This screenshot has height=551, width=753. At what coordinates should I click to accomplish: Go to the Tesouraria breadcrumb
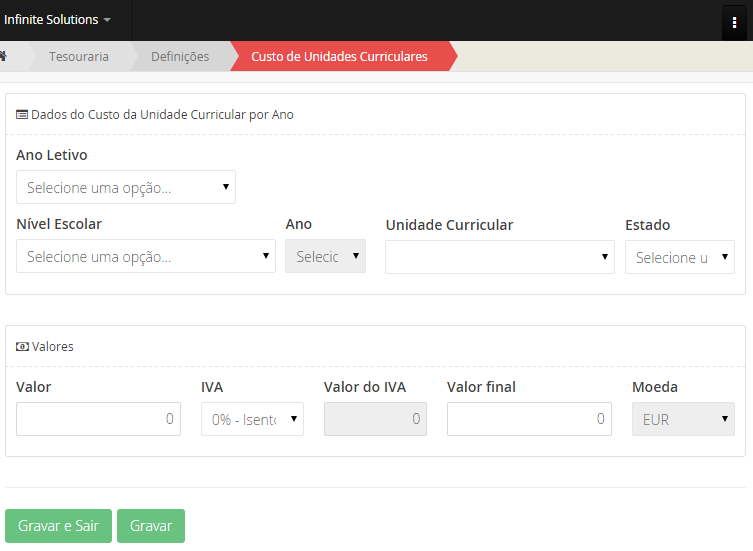pos(79,57)
